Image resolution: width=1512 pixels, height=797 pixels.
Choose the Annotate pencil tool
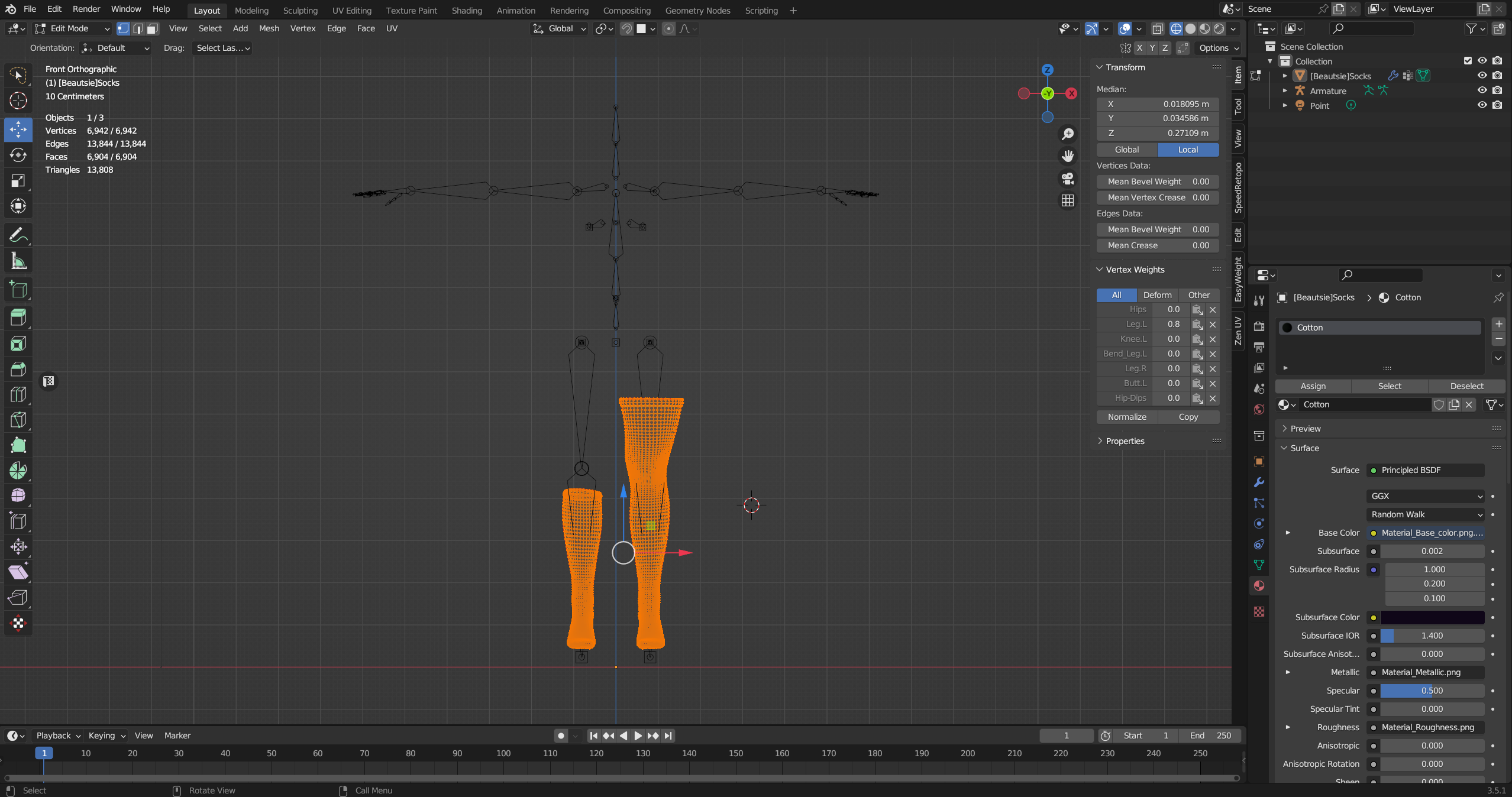(18, 235)
